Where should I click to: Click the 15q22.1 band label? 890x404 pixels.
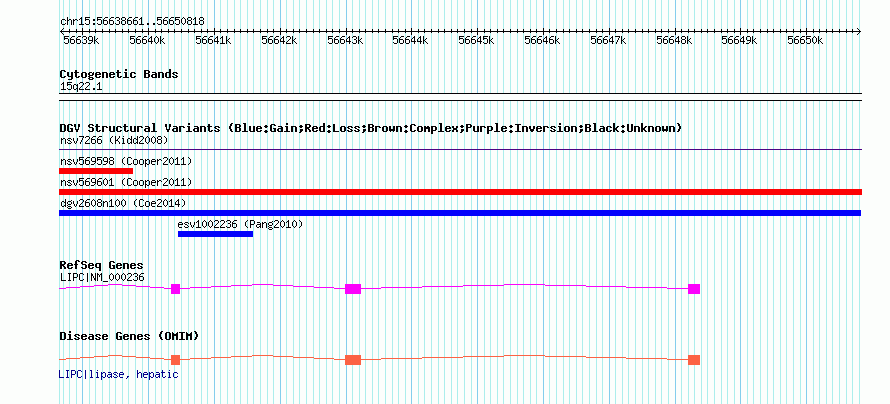tap(81, 87)
